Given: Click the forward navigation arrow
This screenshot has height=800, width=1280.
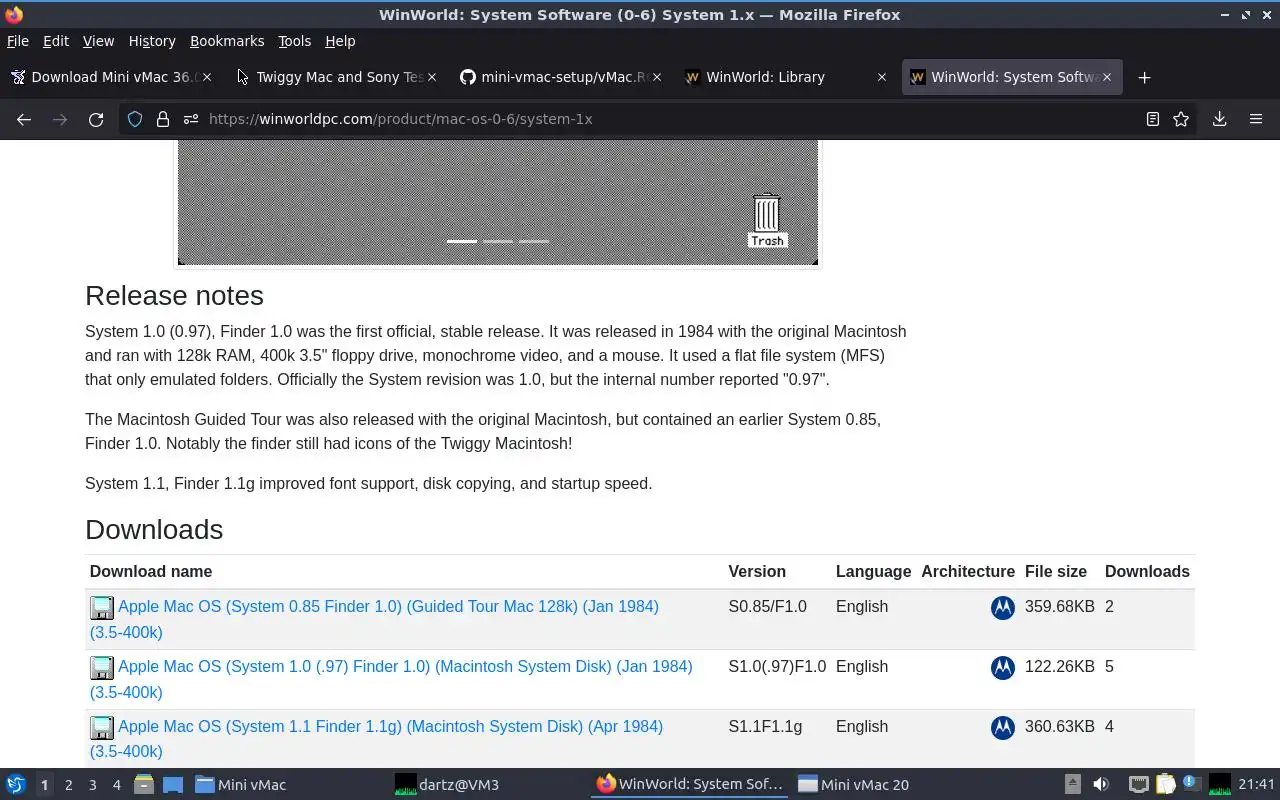Looking at the screenshot, I should tap(60, 119).
